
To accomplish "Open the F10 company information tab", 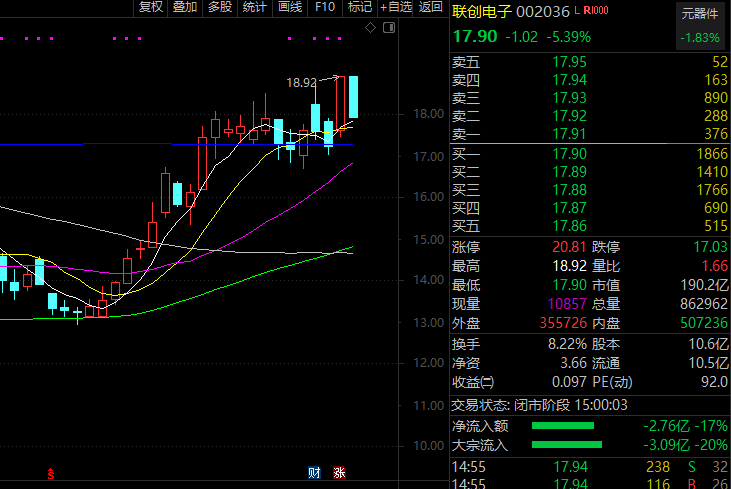I will pos(324,7).
